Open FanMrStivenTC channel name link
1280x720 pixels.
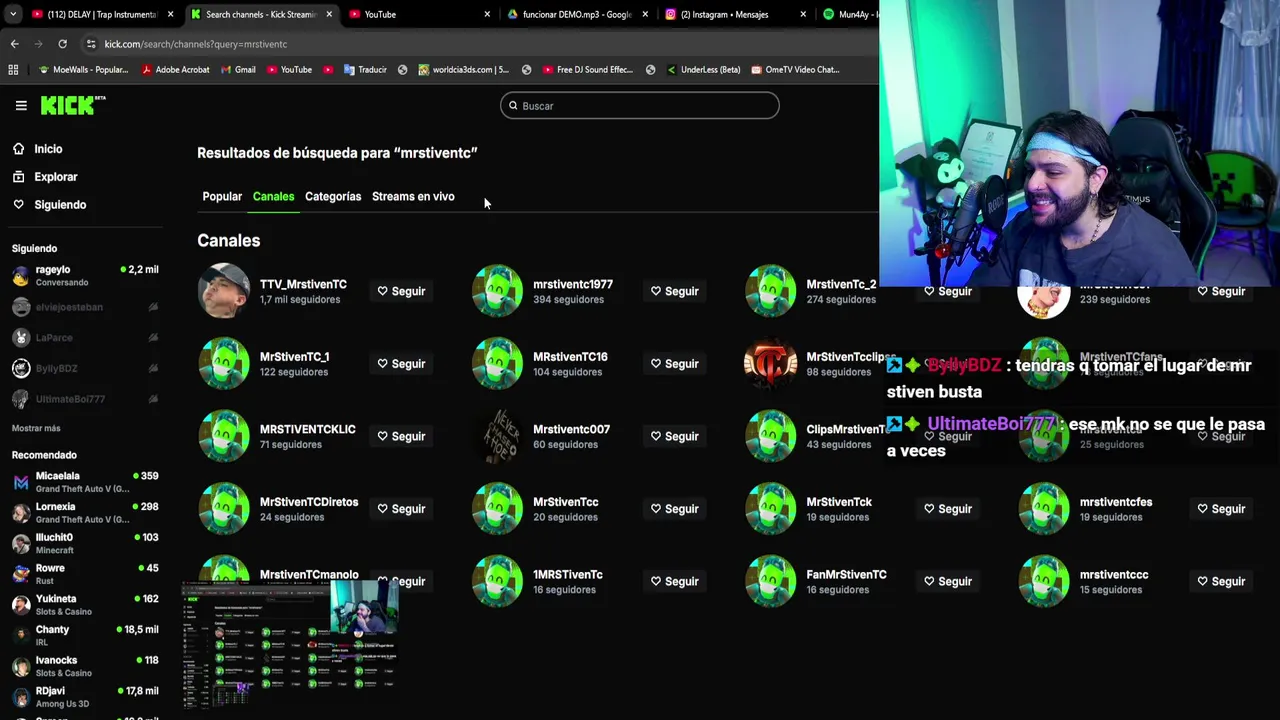[x=846, y=575]
